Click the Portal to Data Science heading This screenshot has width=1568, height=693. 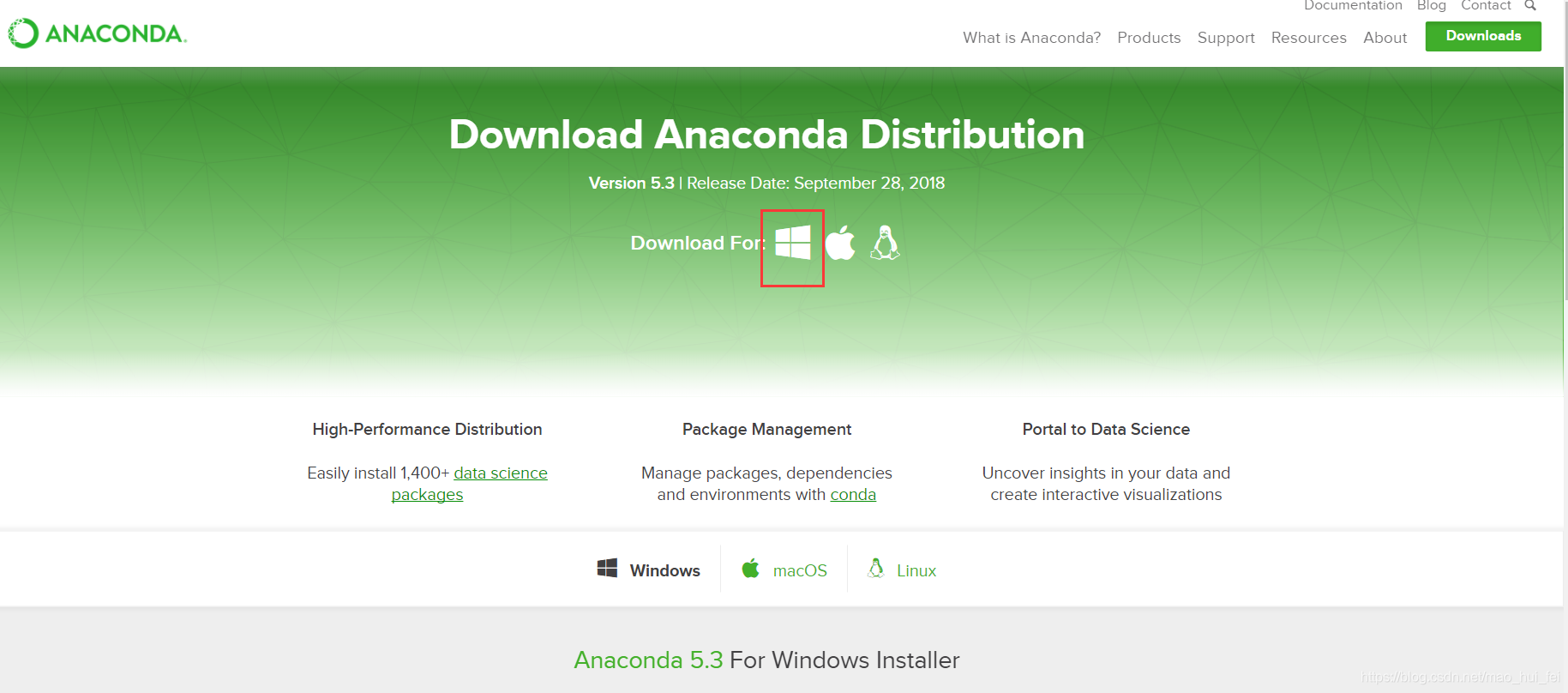tap(1106, 429)
